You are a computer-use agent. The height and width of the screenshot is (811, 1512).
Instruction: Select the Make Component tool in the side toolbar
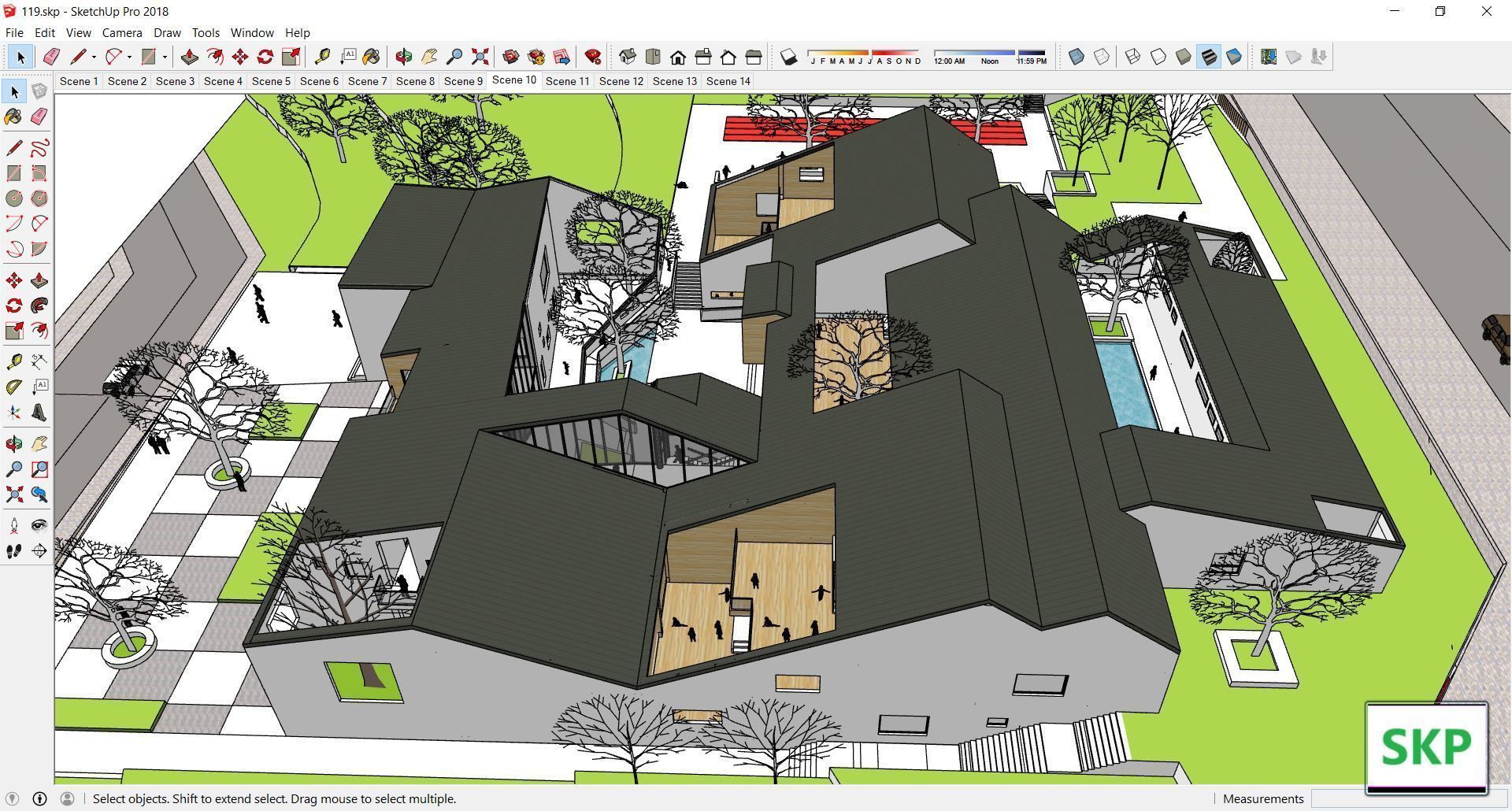click(x=39, y=91)
